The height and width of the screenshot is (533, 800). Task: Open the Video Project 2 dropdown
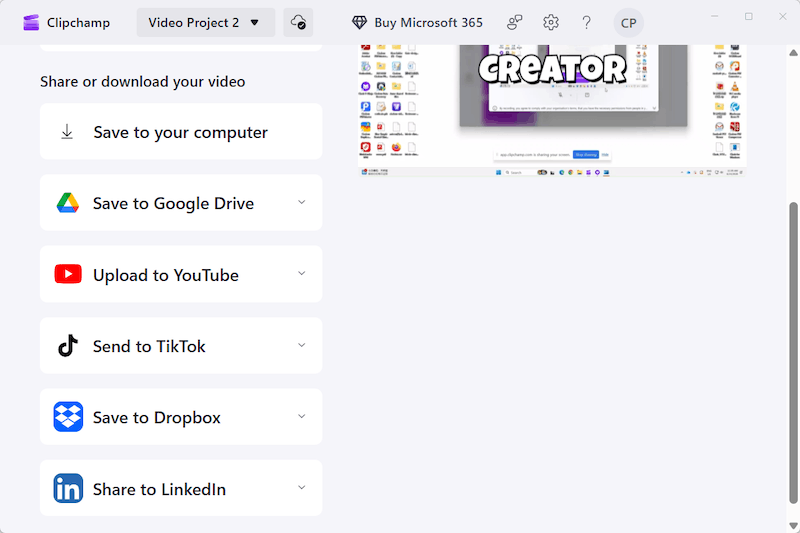coord(206,22)
